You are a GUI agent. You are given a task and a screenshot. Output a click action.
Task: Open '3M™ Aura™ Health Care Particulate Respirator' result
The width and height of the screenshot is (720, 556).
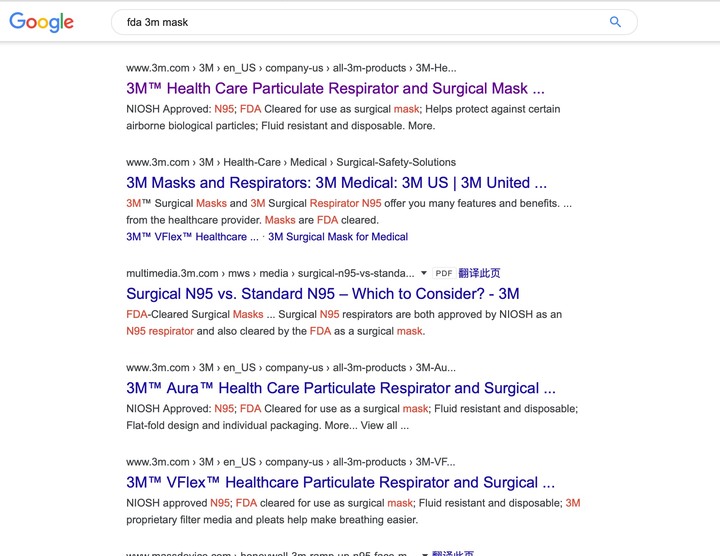[x=341, y=388]
